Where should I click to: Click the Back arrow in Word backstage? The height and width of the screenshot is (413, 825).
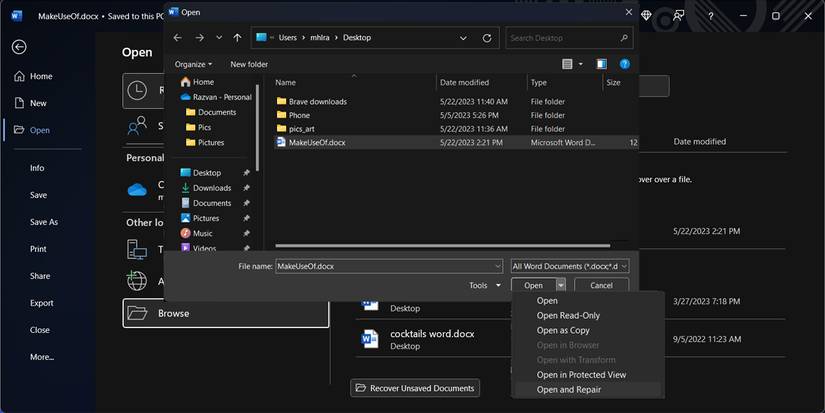point(18,47)
